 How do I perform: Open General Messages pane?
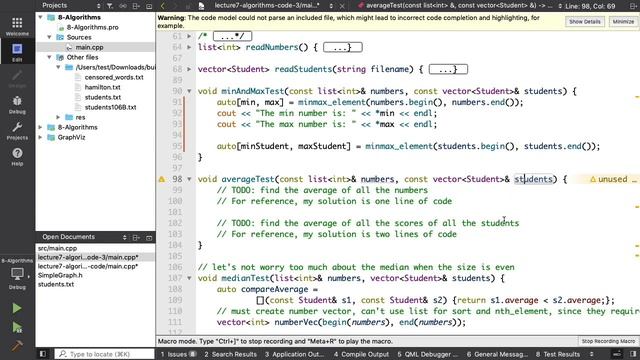click(497, 354)
